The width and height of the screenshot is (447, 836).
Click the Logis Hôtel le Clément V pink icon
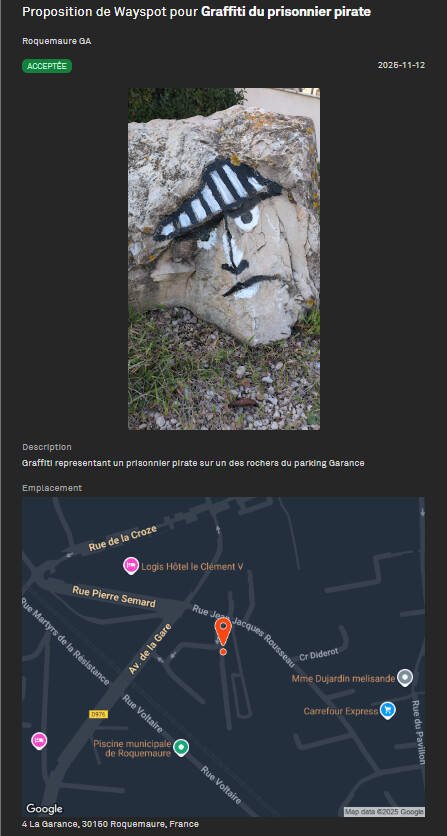[131, 566]
